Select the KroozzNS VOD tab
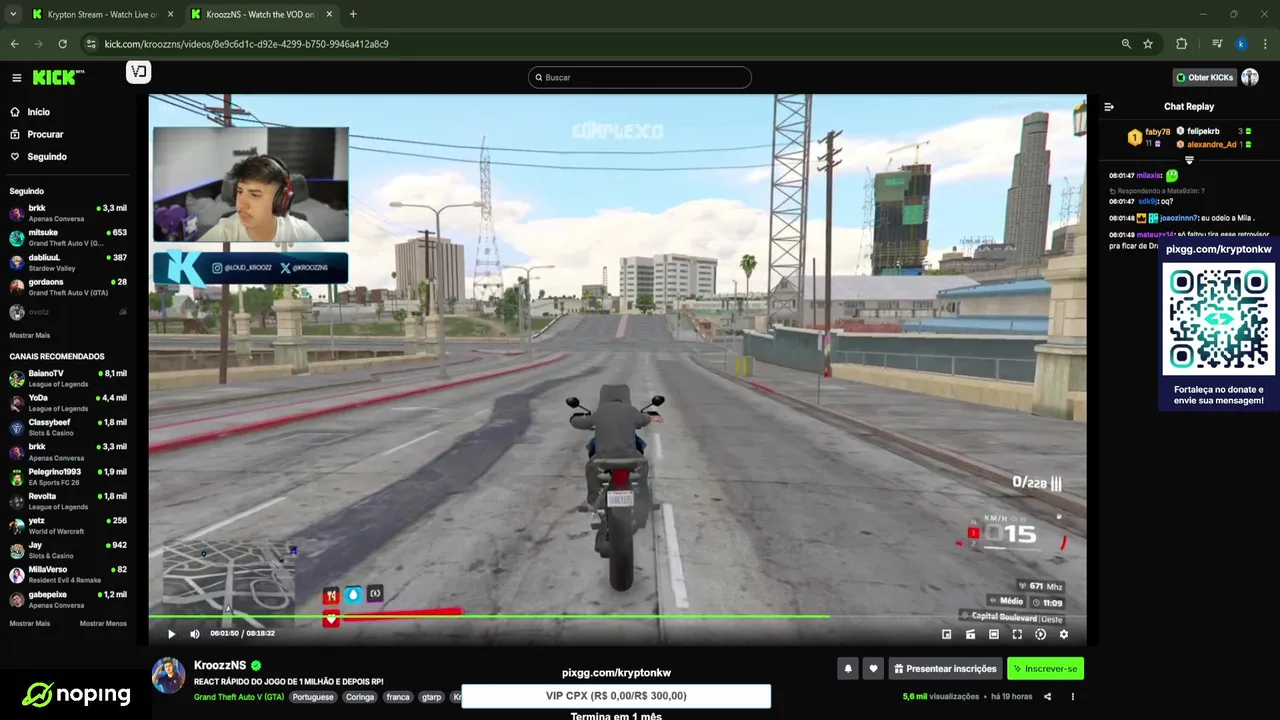 point(262,14)
